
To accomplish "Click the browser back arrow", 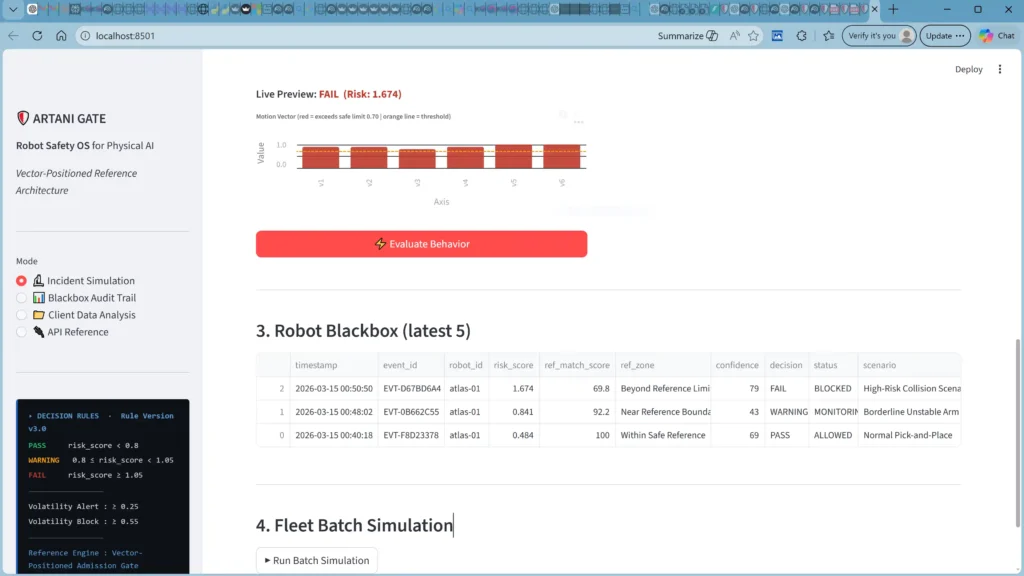I will [14, 36].
